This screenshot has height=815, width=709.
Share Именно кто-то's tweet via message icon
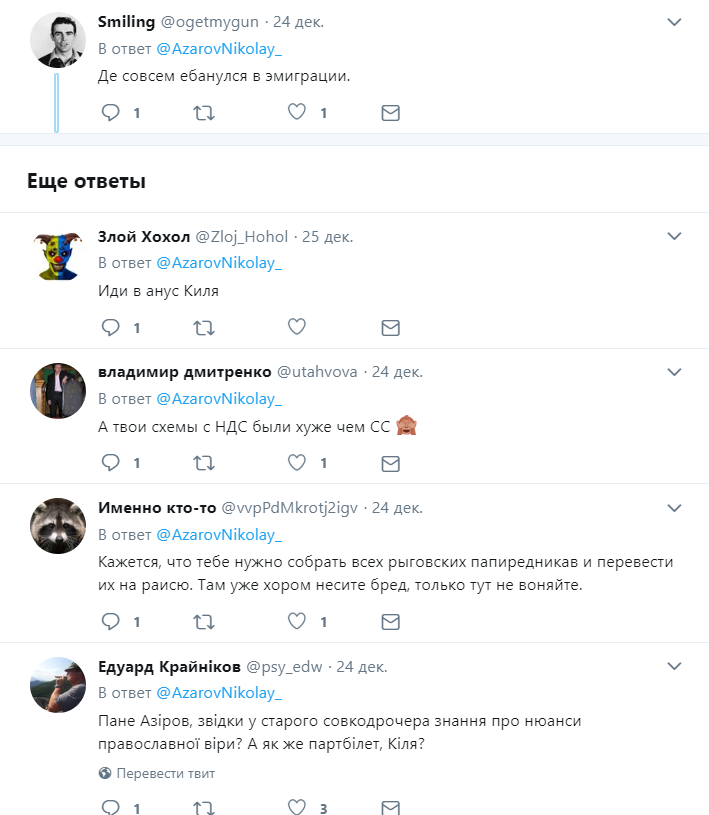pyautogui.click(x=390, y=622)
